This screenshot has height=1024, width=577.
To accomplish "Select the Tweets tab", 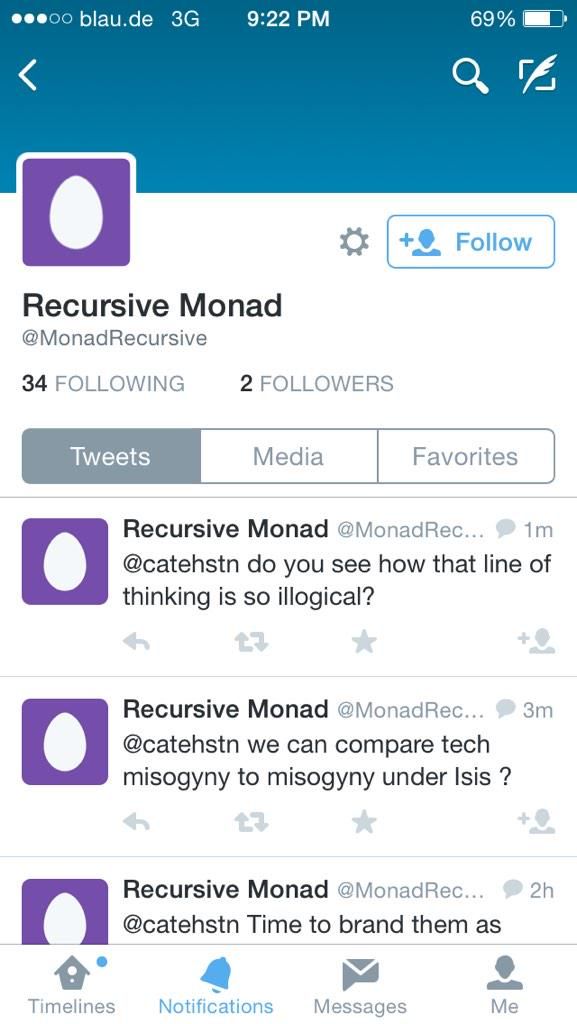I will pos(110,456).
